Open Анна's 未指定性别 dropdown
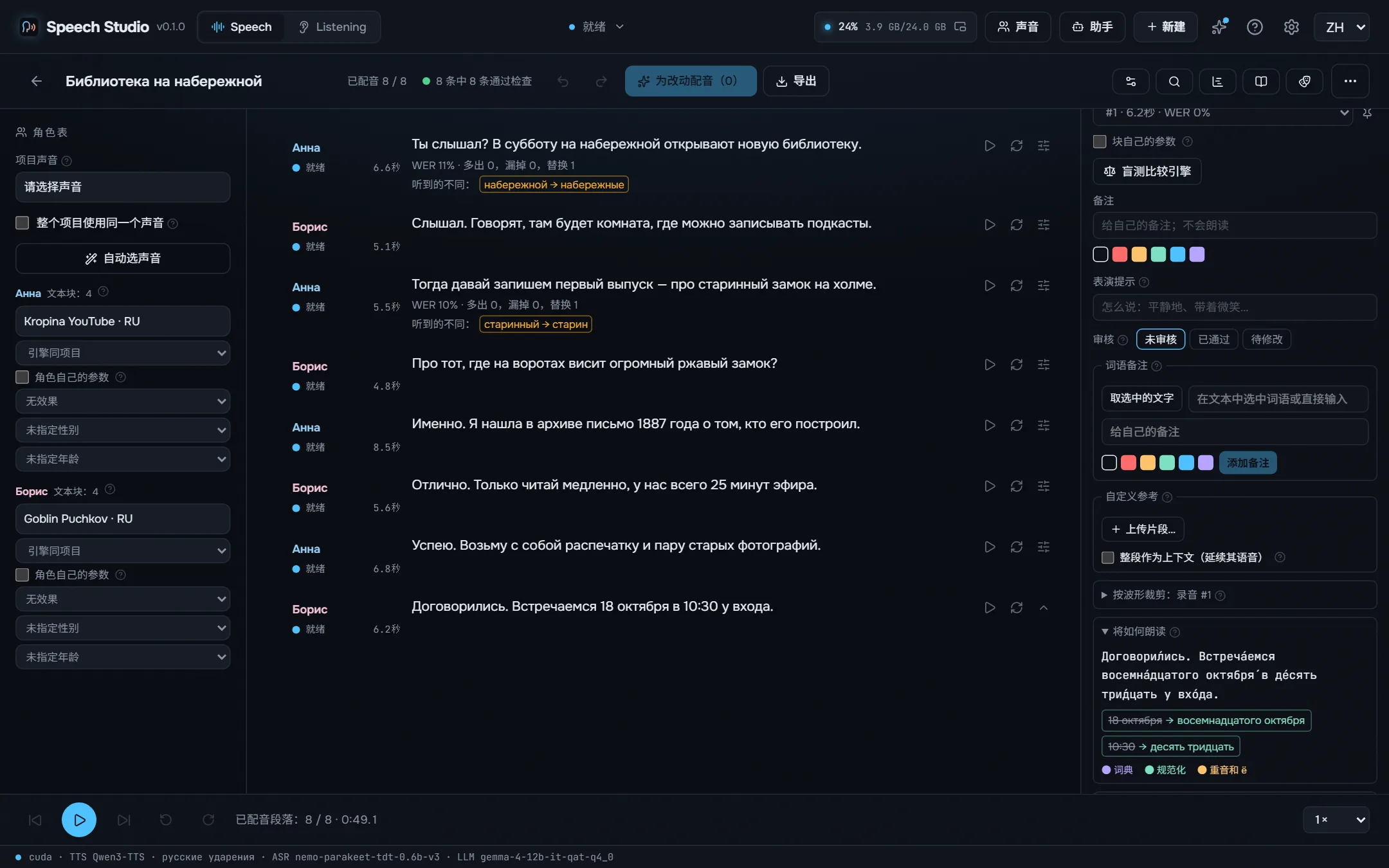This screenshot has width=1389, height=868. tap(123, 430)
